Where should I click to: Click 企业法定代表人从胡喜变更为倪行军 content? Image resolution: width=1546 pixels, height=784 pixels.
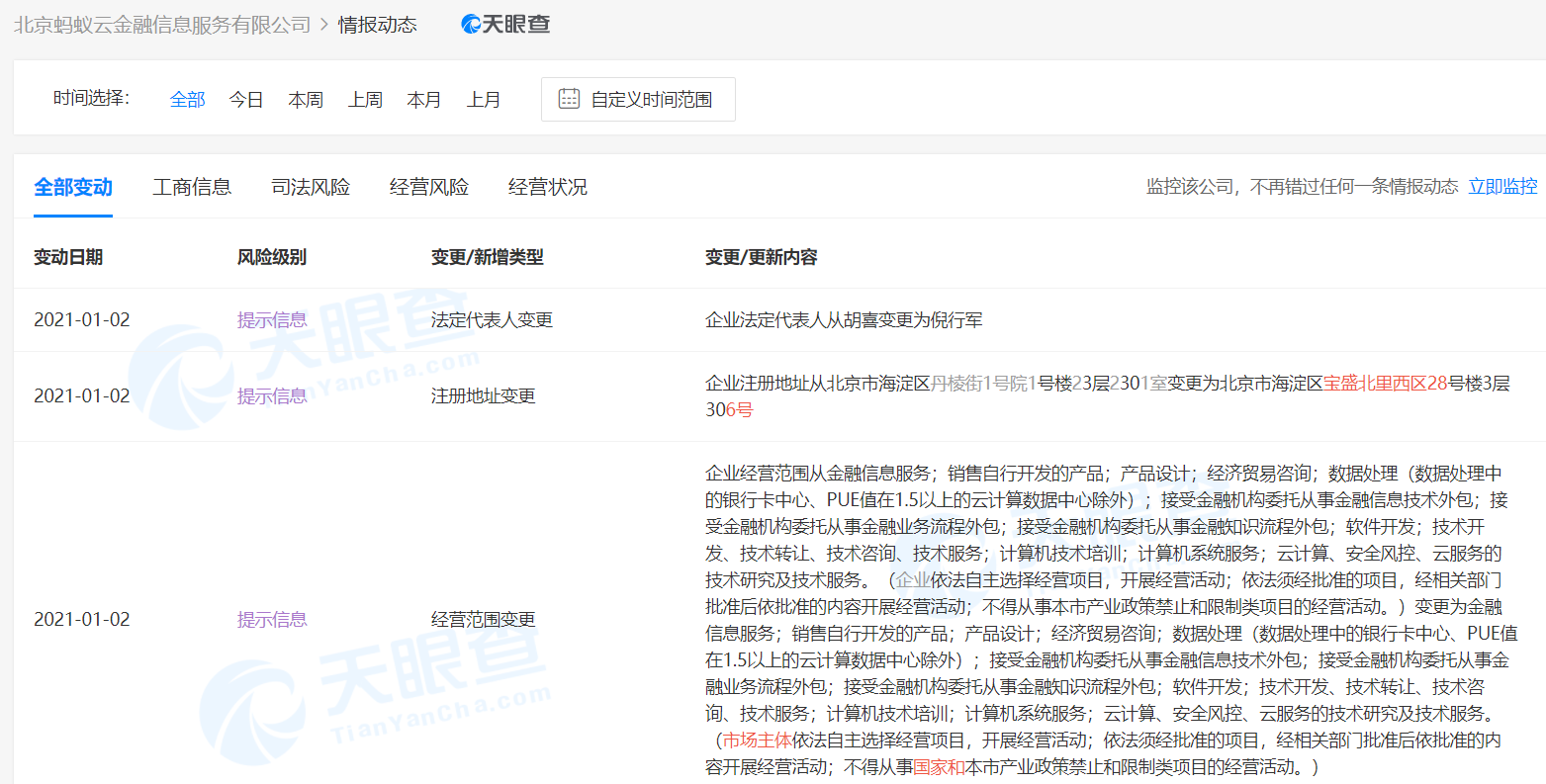(844, 319)
